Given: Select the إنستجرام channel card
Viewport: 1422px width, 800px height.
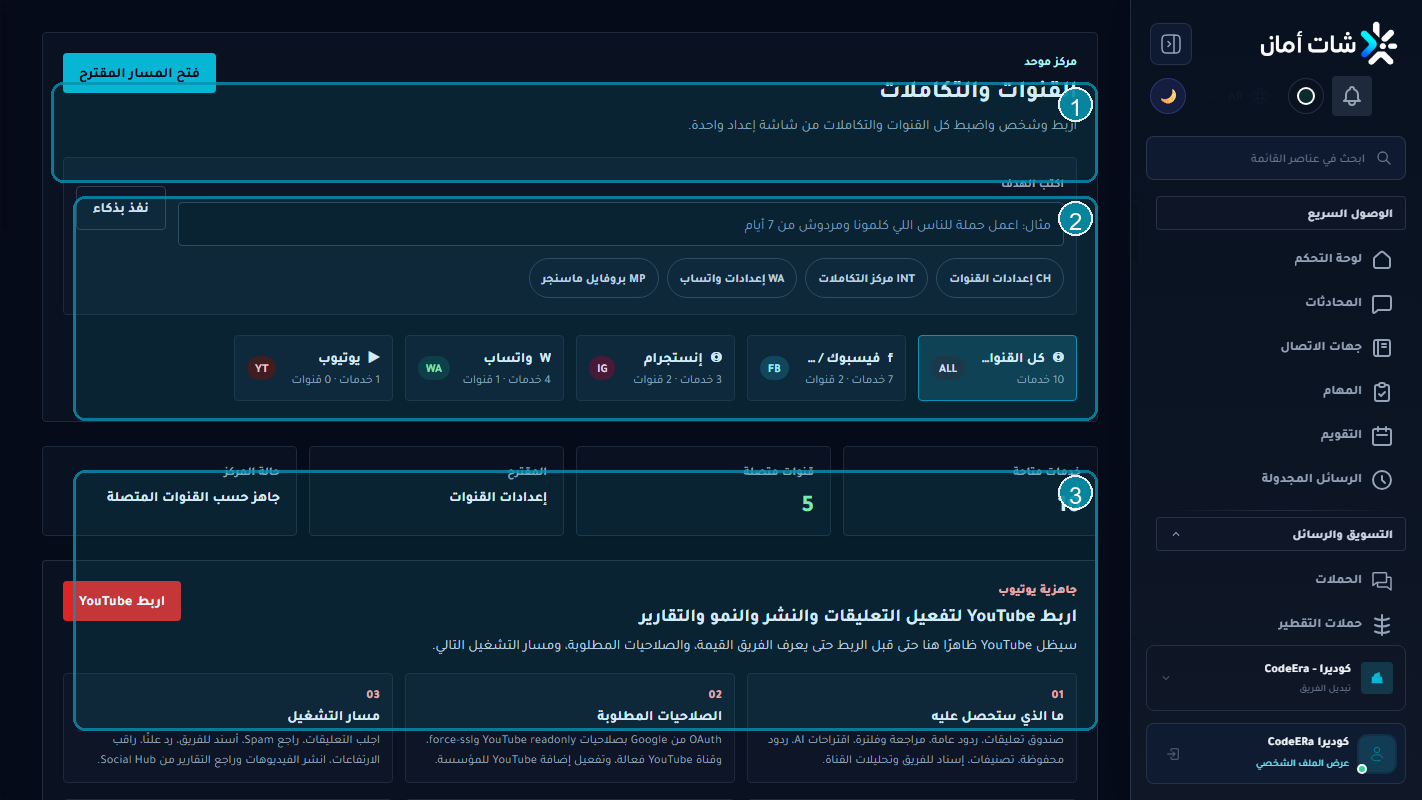Looking at the screenshot, I should coord(655,368).
